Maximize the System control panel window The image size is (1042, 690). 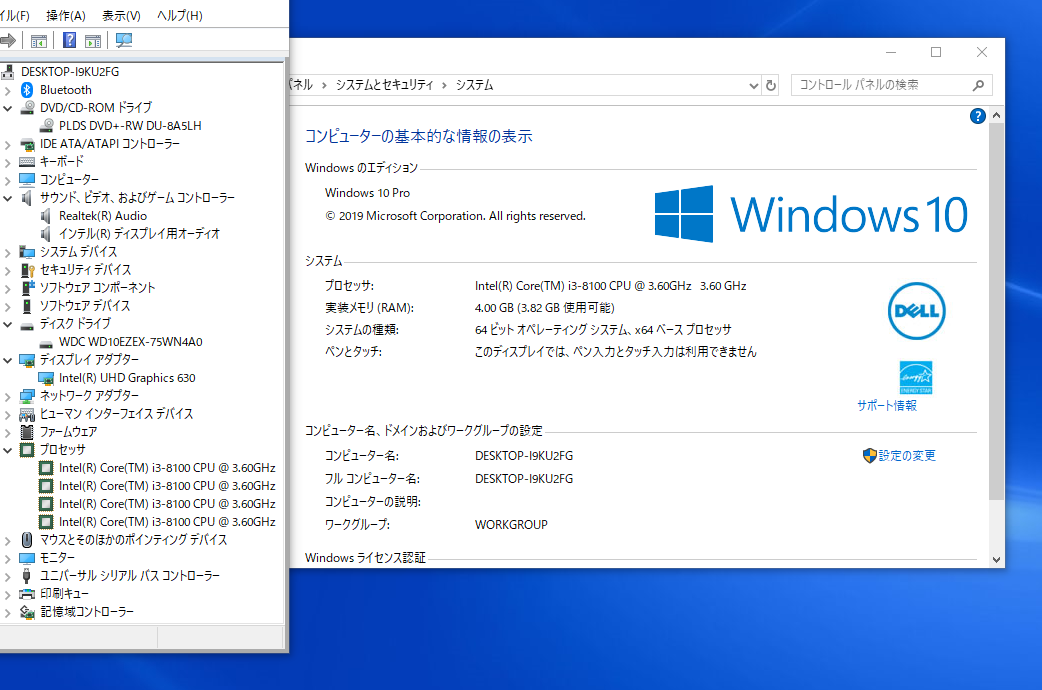click(936, 52)
